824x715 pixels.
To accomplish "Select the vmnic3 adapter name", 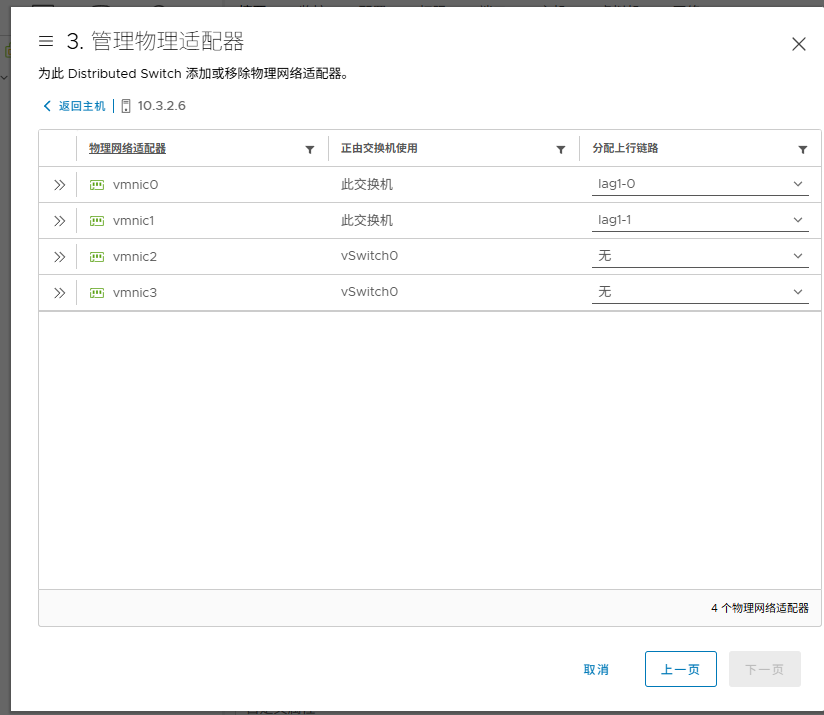I will coord(135,293).
